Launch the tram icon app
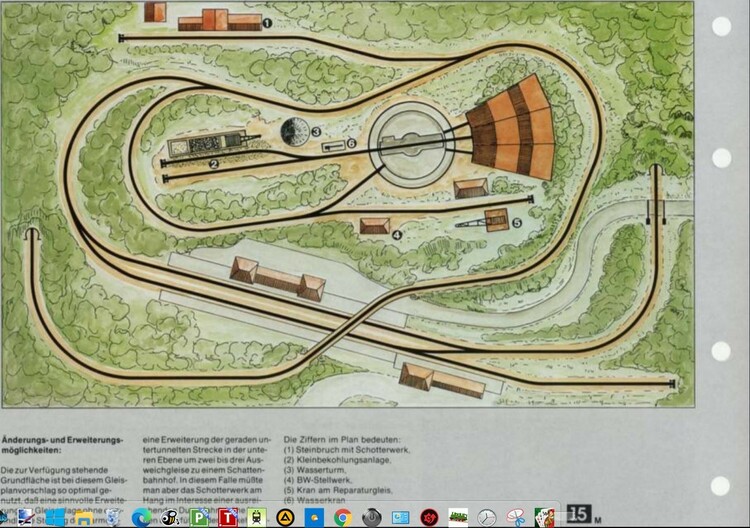The image size is (750, 528). tap(257, 517)
